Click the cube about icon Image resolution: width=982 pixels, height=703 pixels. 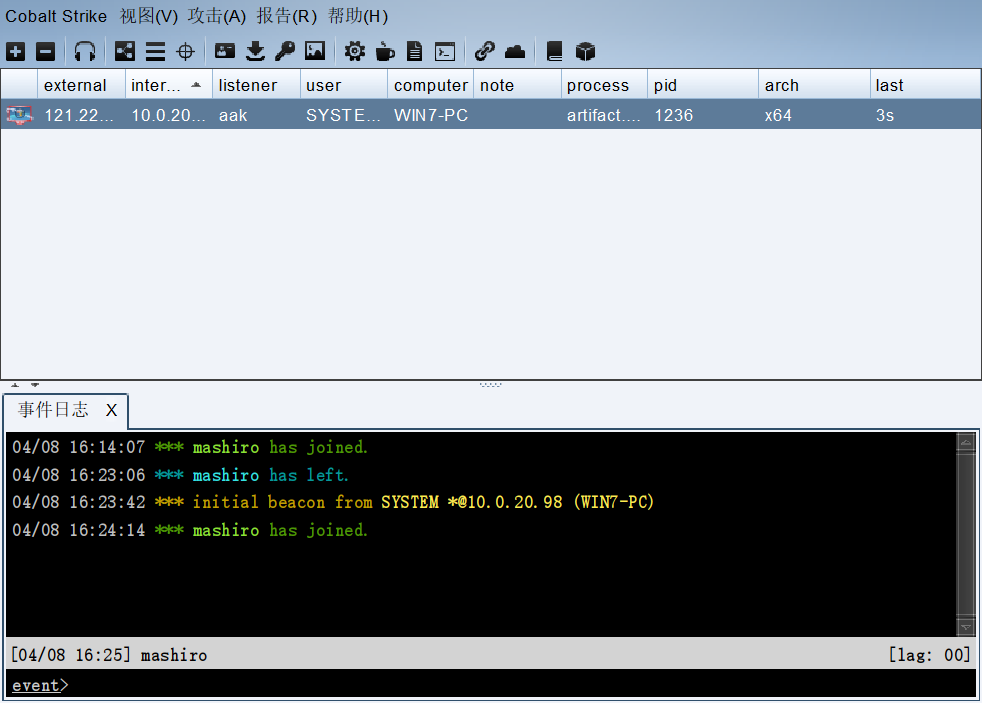[x=585, y=51]
